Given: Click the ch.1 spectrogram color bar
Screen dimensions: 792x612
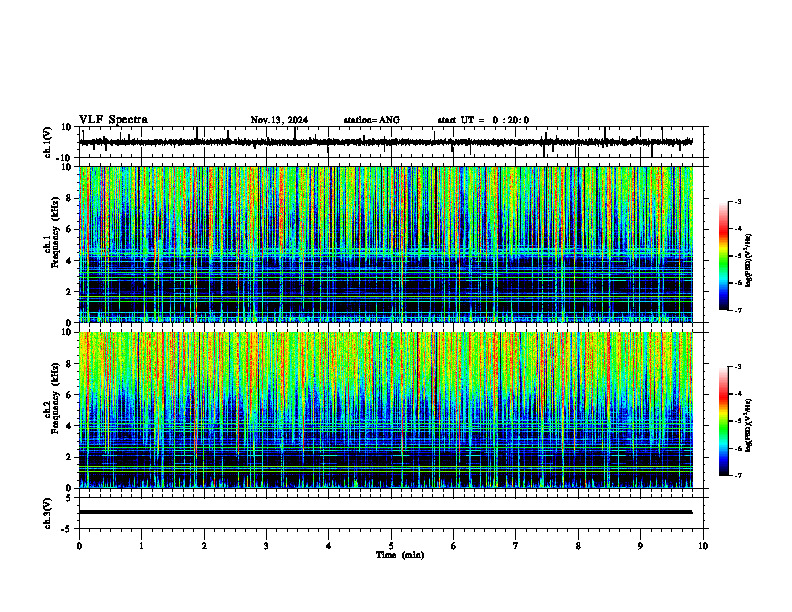Looking at the screenshot, I should click(x=724, y=256).
